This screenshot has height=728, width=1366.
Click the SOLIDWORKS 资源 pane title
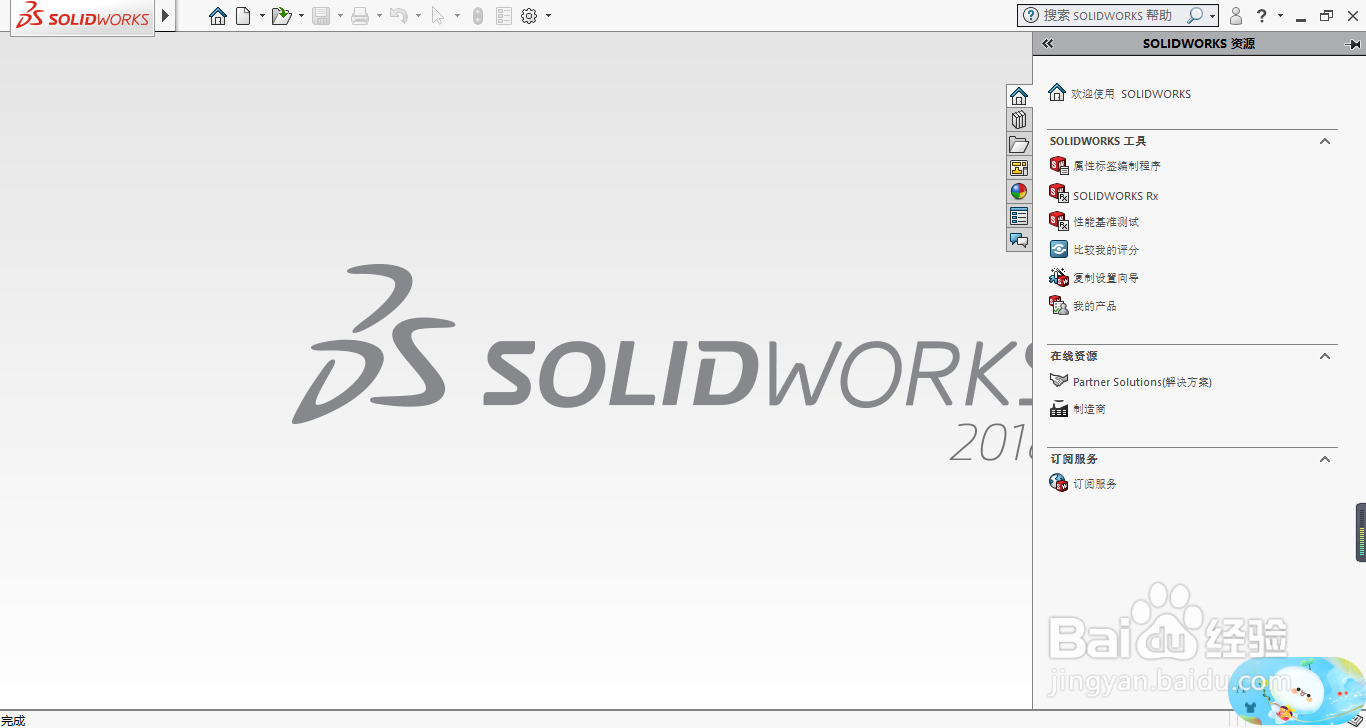pyautogui.click(x=1198, y=44)
